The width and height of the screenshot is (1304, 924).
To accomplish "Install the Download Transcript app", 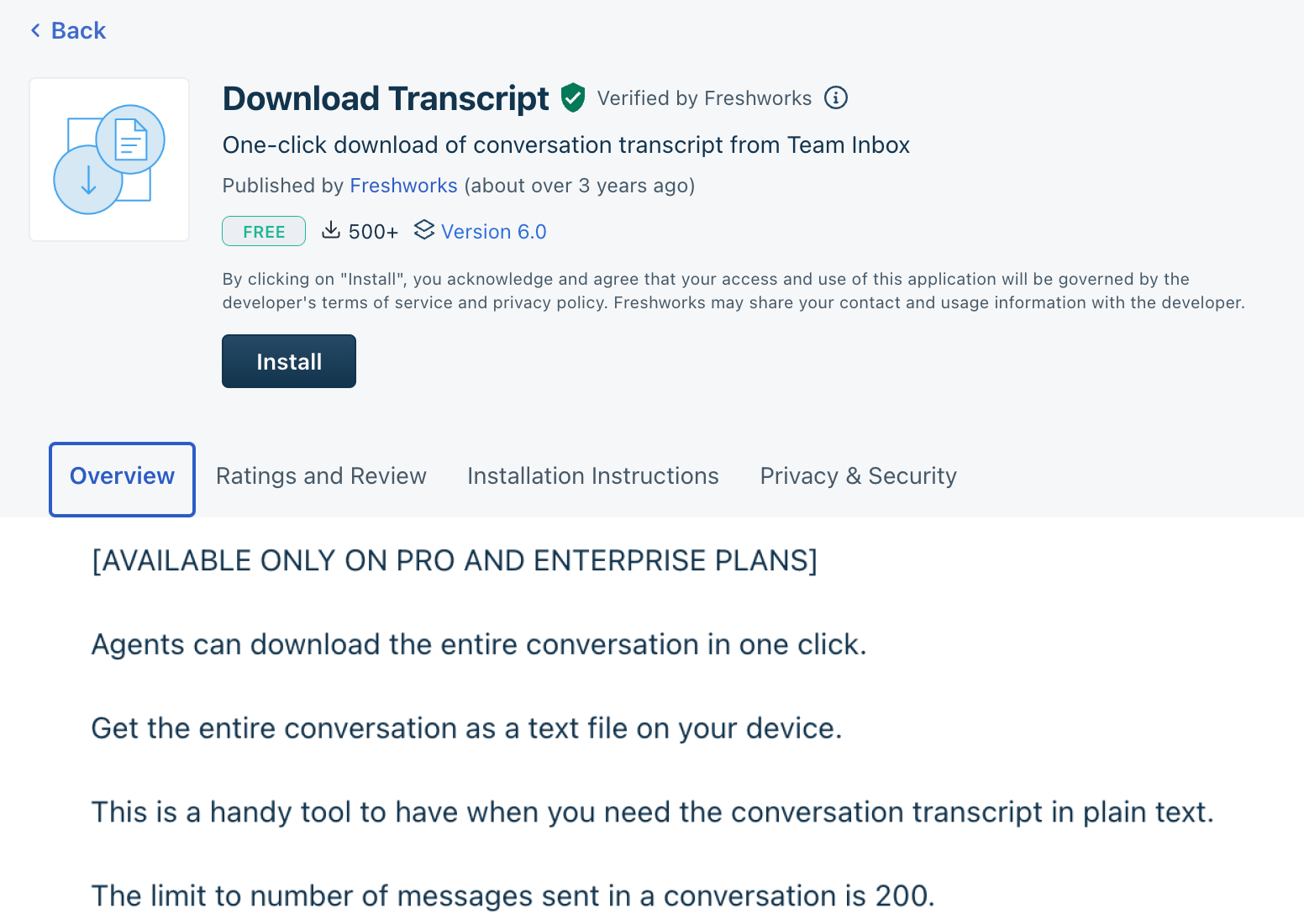I will coord(288,360).
